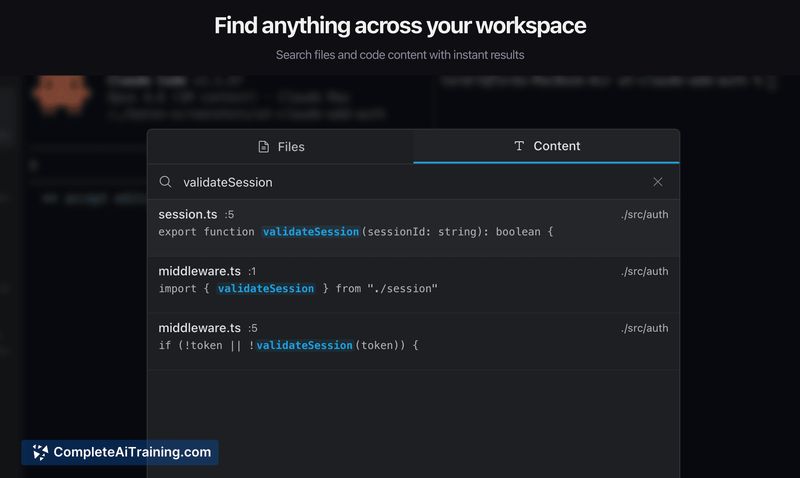Select the Content tab
Screen dimensions: 800x478
546,146
